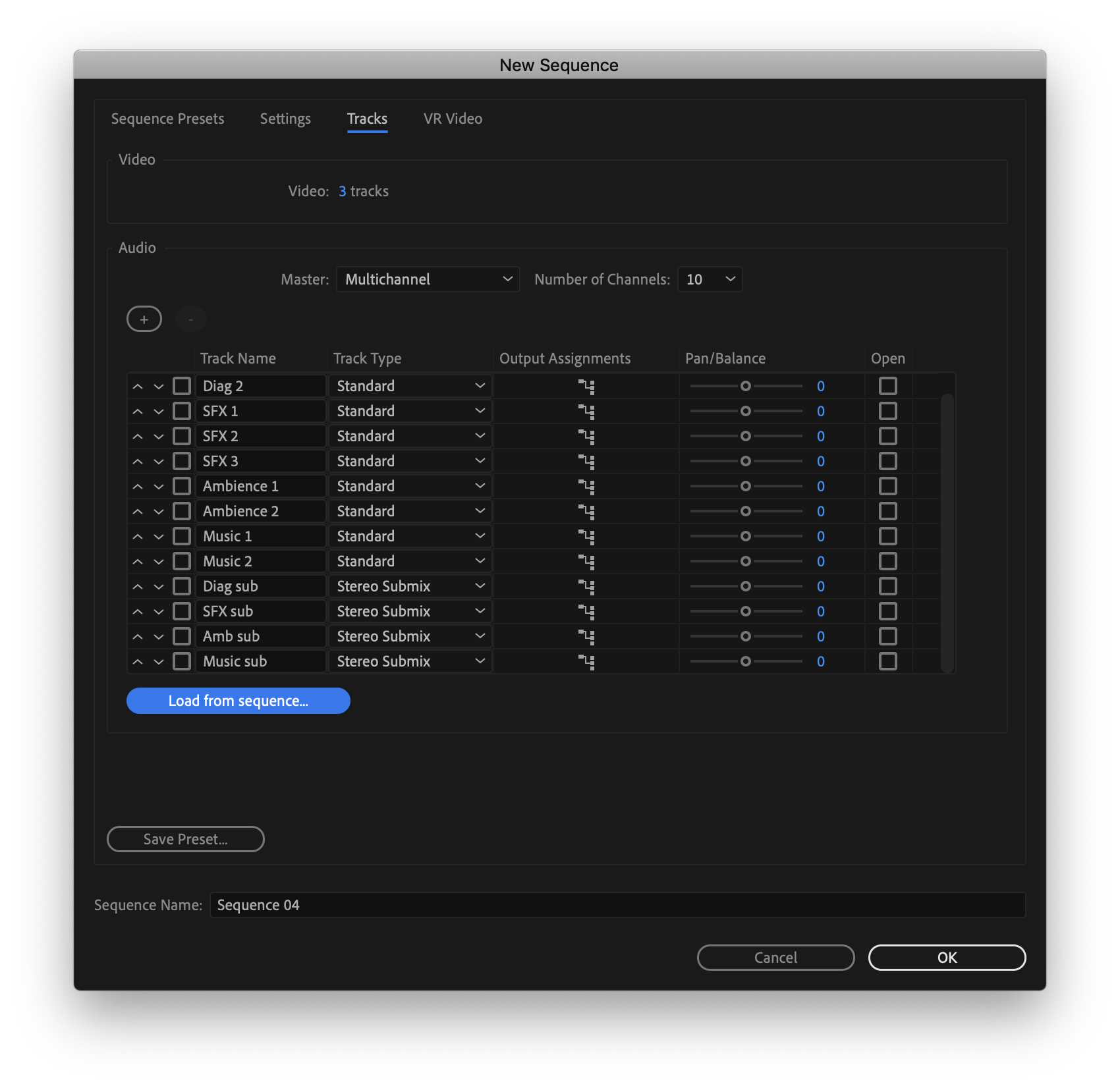Click the Sequence Name text field

click(x=617, y=905)
